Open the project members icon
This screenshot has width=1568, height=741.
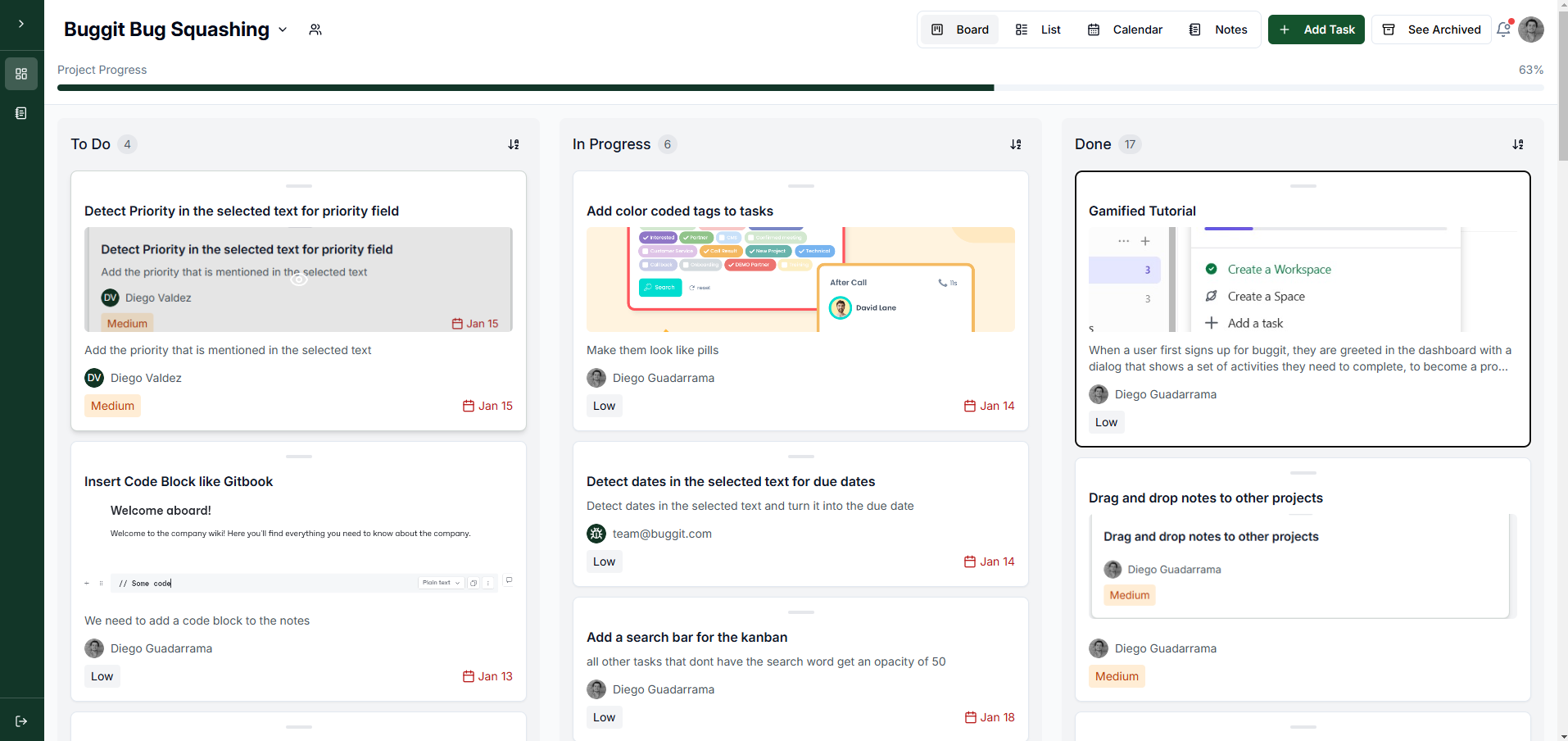[315, 30]
